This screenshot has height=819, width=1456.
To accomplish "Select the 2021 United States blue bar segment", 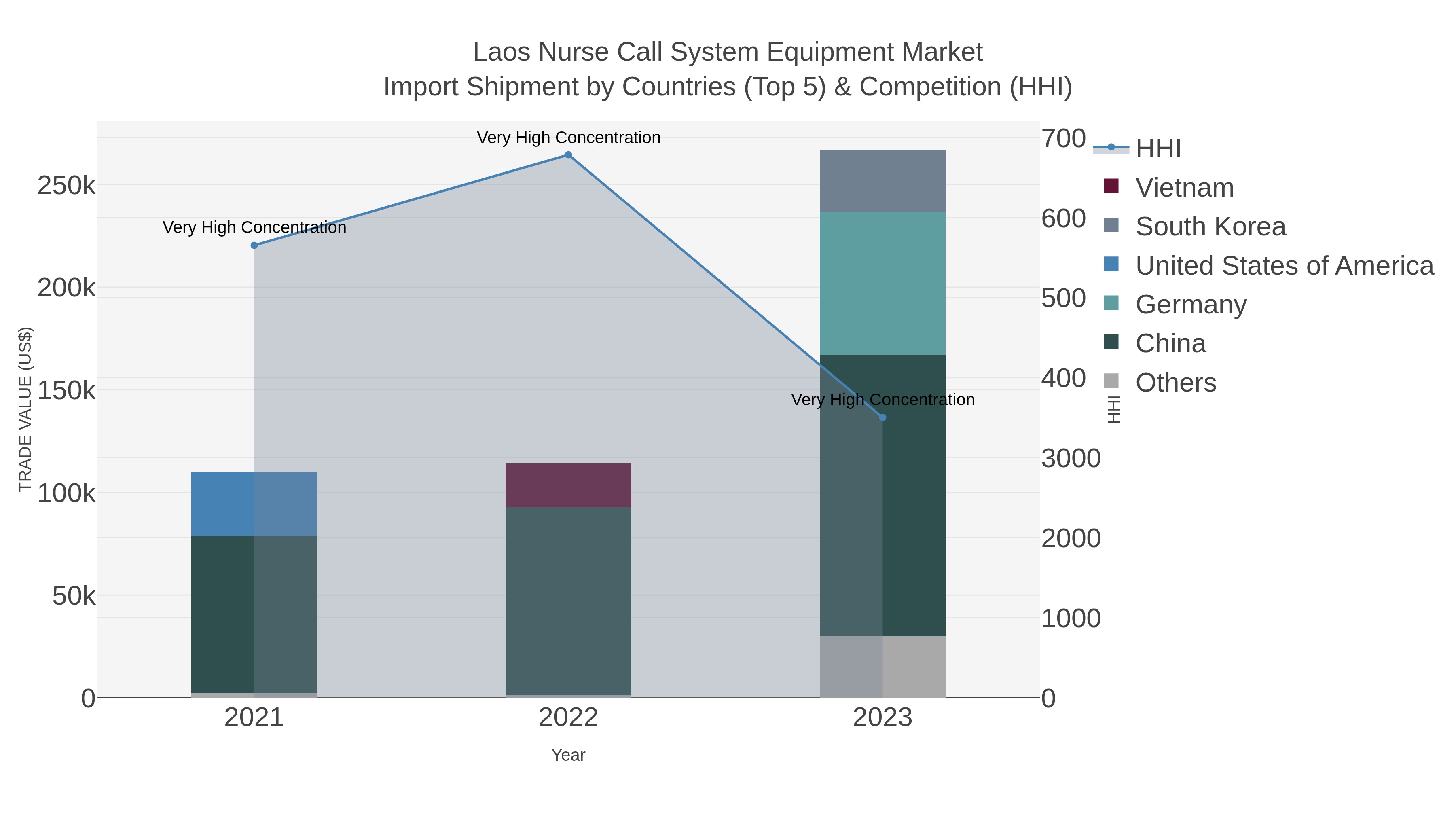I will coord(254,504).
